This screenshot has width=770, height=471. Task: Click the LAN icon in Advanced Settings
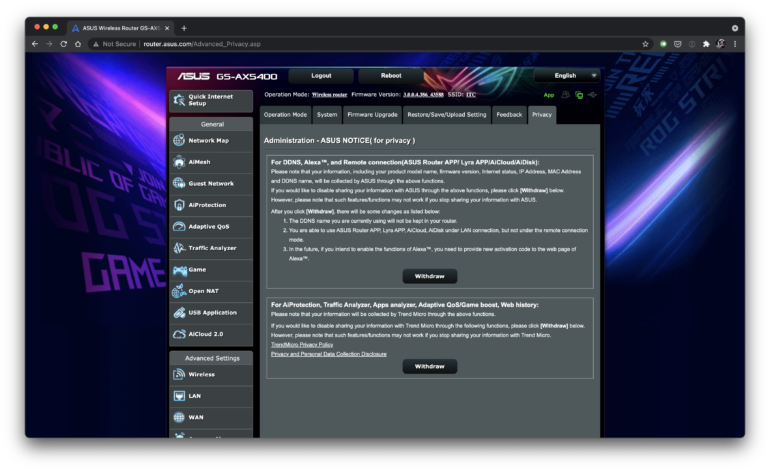click(179, 396)
